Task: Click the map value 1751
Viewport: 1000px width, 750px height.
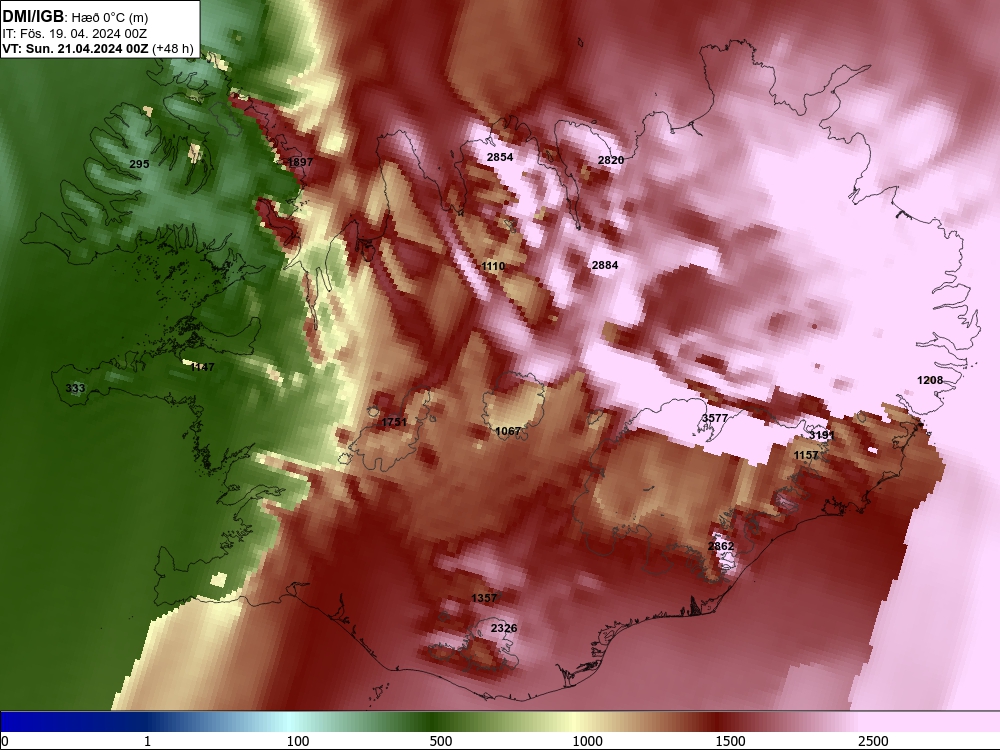Action: pyautogui.click(x=393, y=422)
